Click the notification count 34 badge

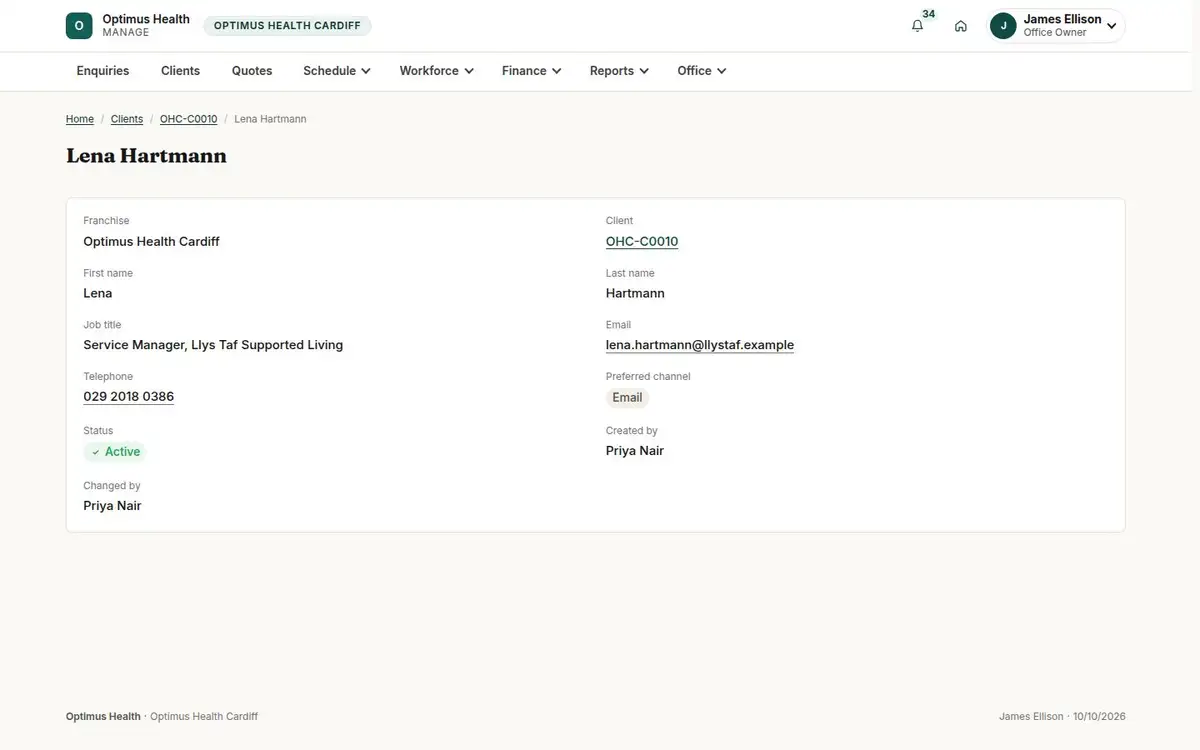click(929, 14)
